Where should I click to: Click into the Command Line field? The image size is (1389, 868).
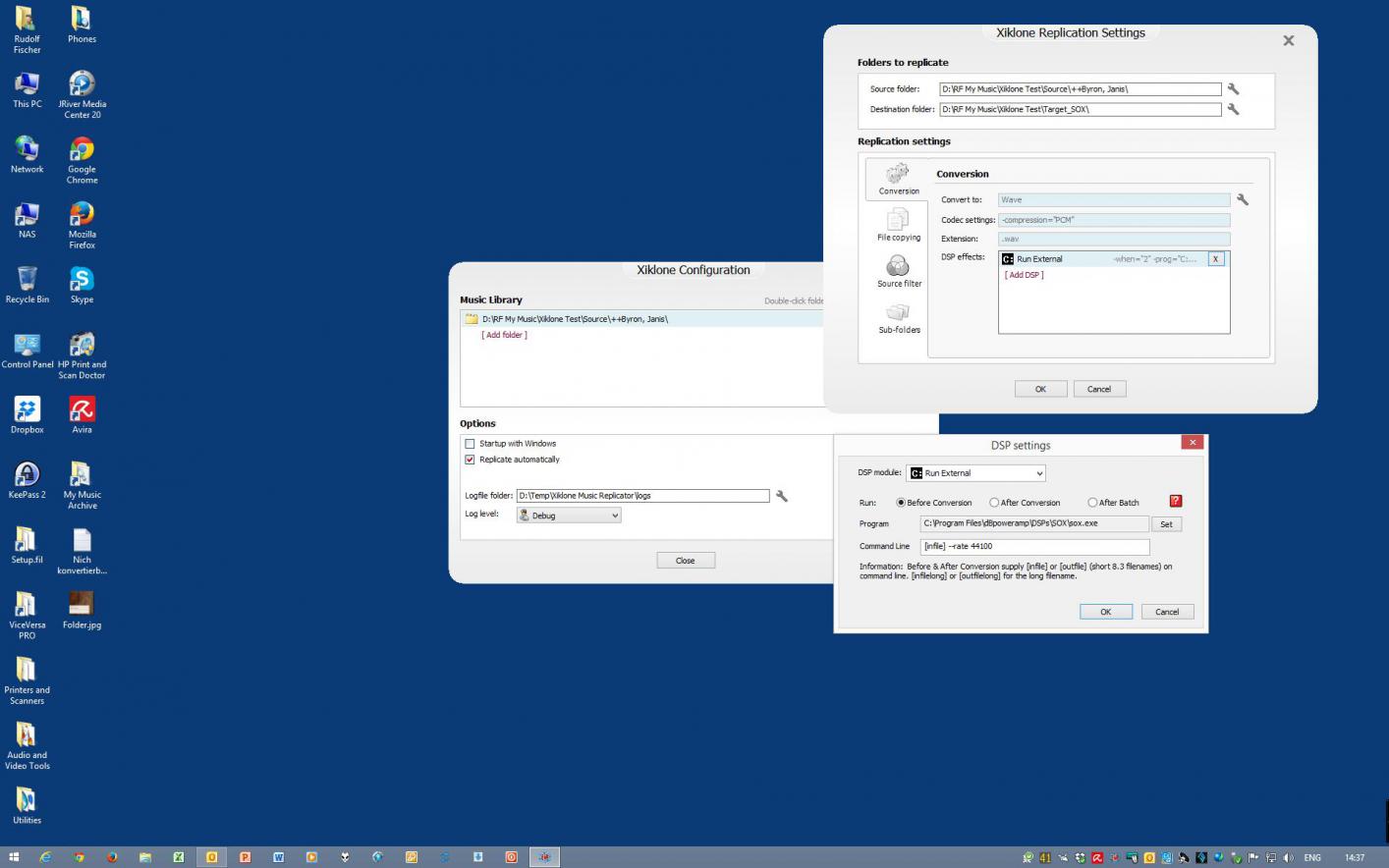point(1034,547)
